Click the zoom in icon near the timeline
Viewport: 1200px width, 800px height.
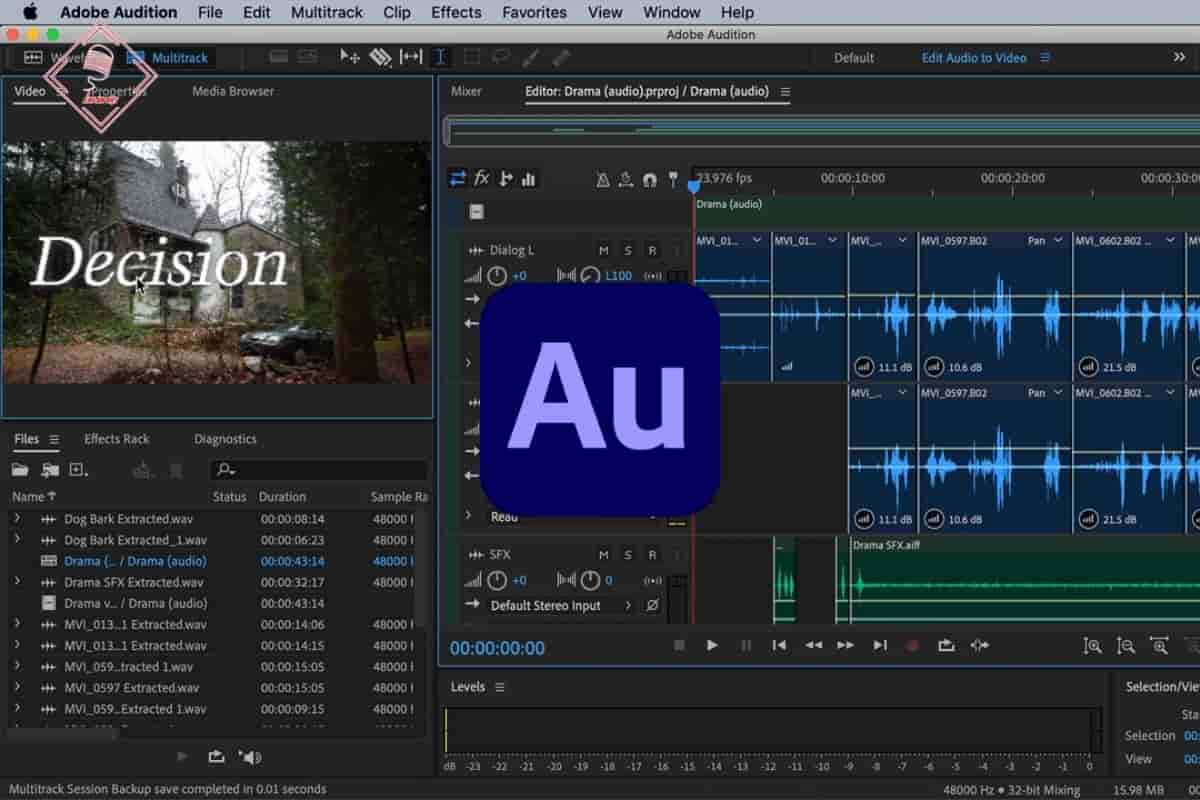pos(1092,645)
